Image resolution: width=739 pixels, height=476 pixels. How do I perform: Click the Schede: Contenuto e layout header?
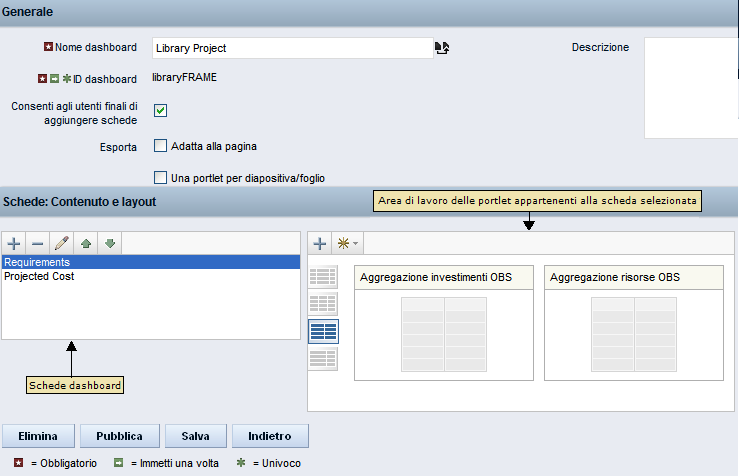tap(79, 202)
